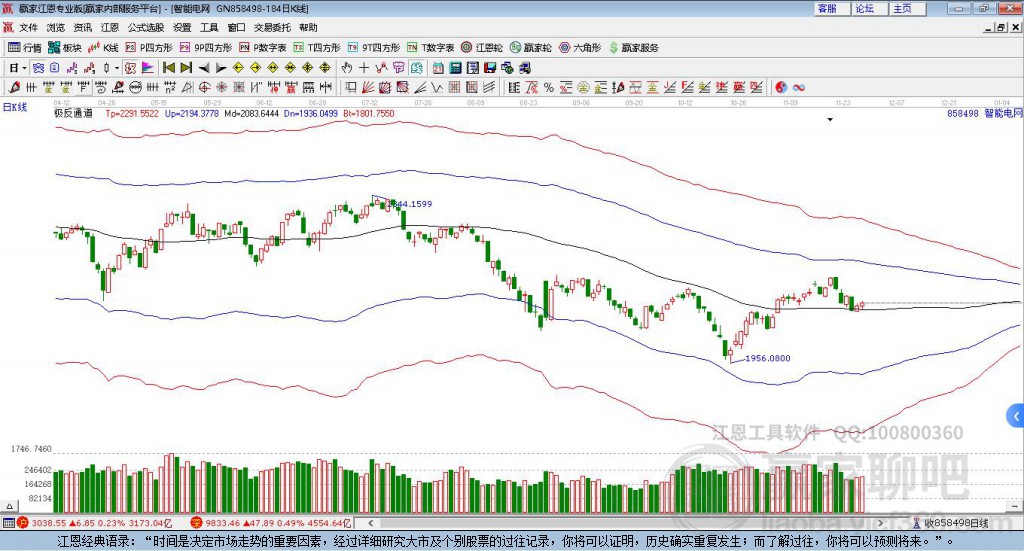Image resolution: width=1024 pixels, height=551 pixels.
Task: Click the 收858498日线 status entry
Action: tap(952, 523)
